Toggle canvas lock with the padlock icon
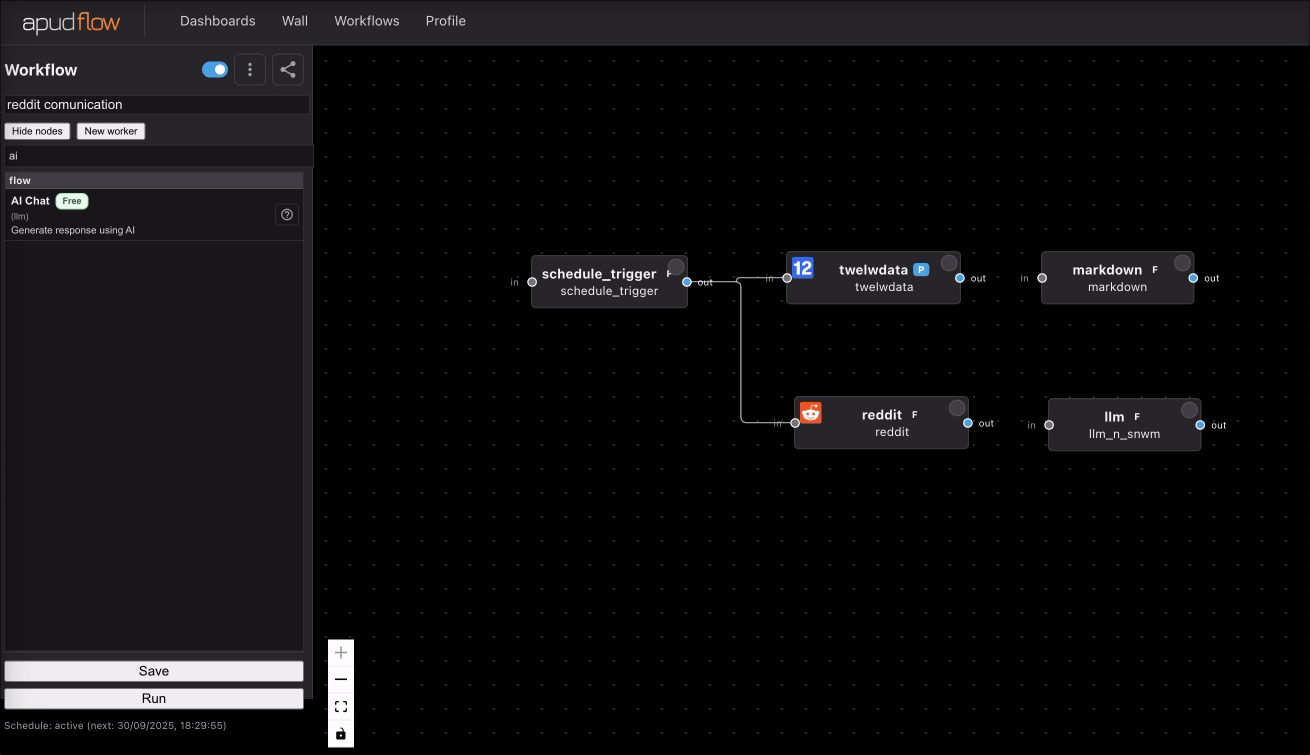Viewport: 1310px width, 755px height. [341, 733]
